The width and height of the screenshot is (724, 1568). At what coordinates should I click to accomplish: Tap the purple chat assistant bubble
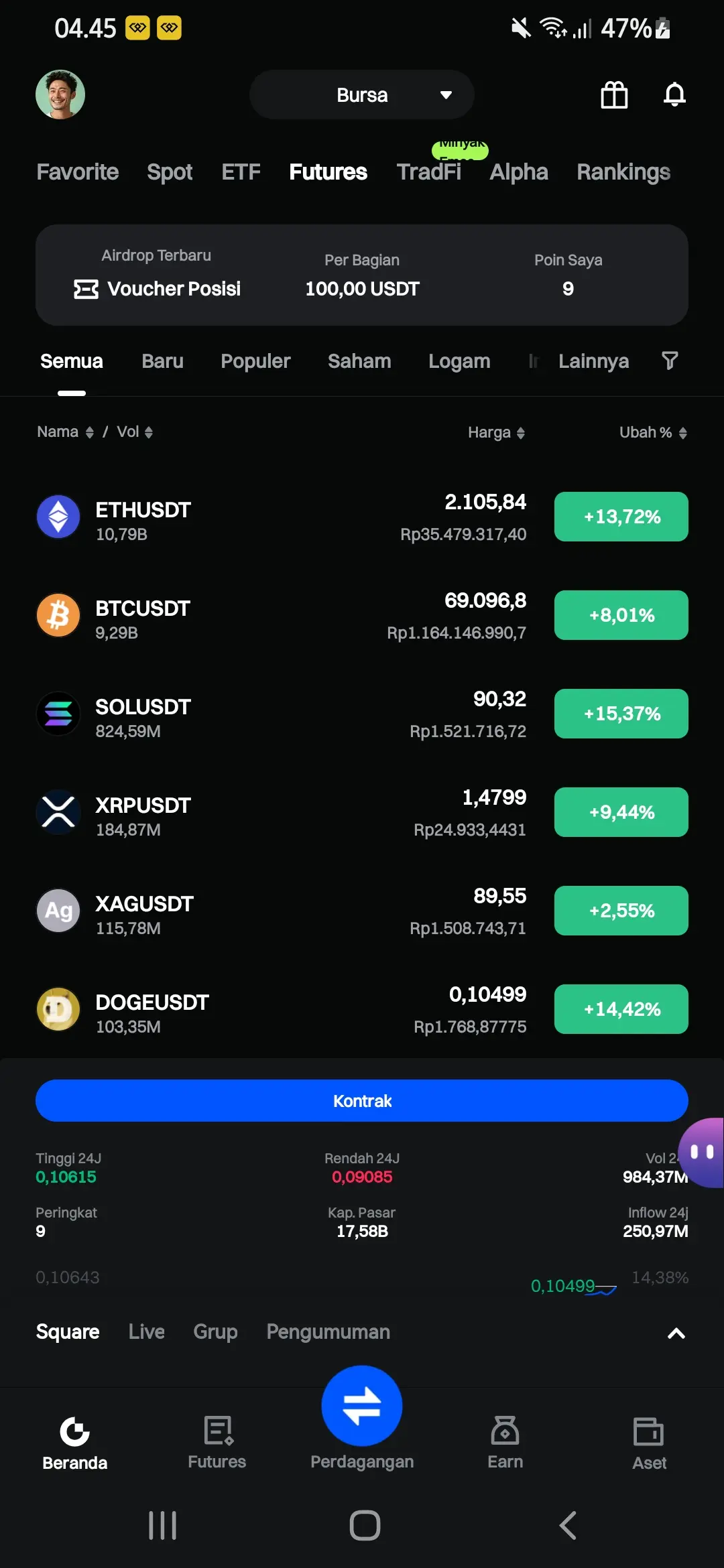701,1153
